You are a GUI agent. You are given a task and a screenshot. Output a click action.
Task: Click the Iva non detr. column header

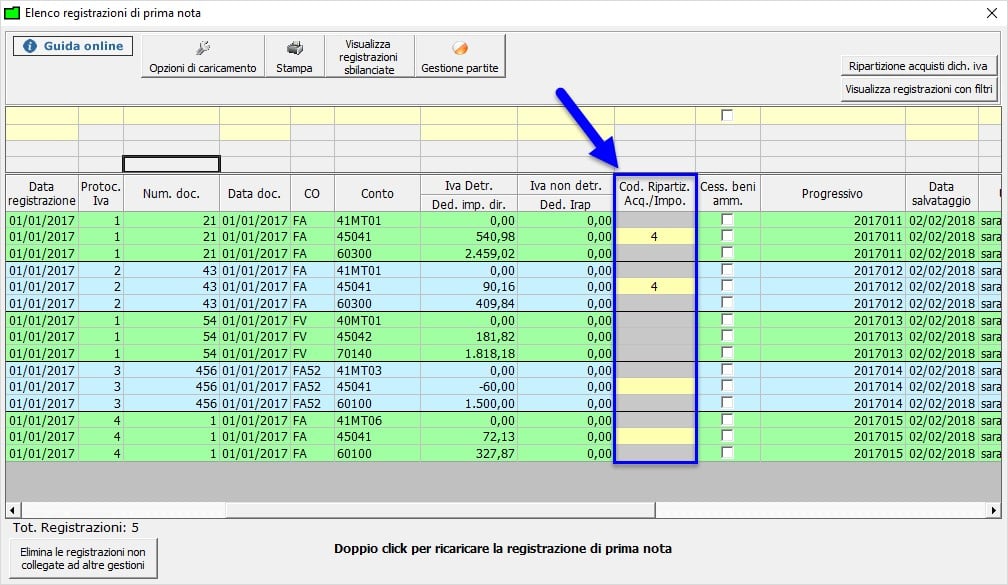tap(566, 185)
